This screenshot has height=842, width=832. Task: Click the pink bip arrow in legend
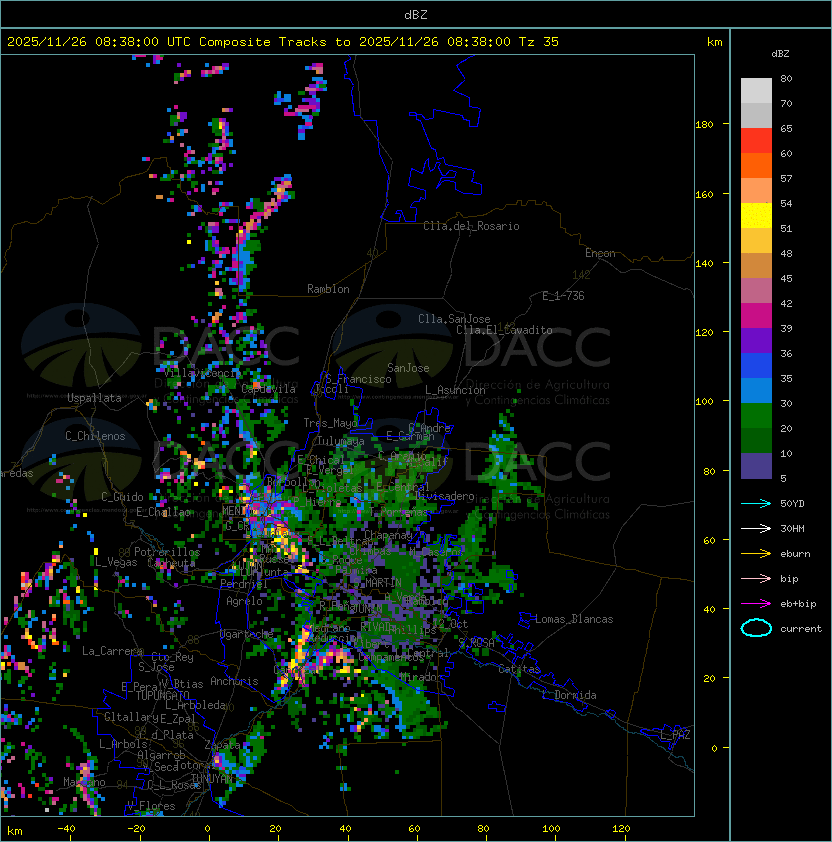coord(756,578)
